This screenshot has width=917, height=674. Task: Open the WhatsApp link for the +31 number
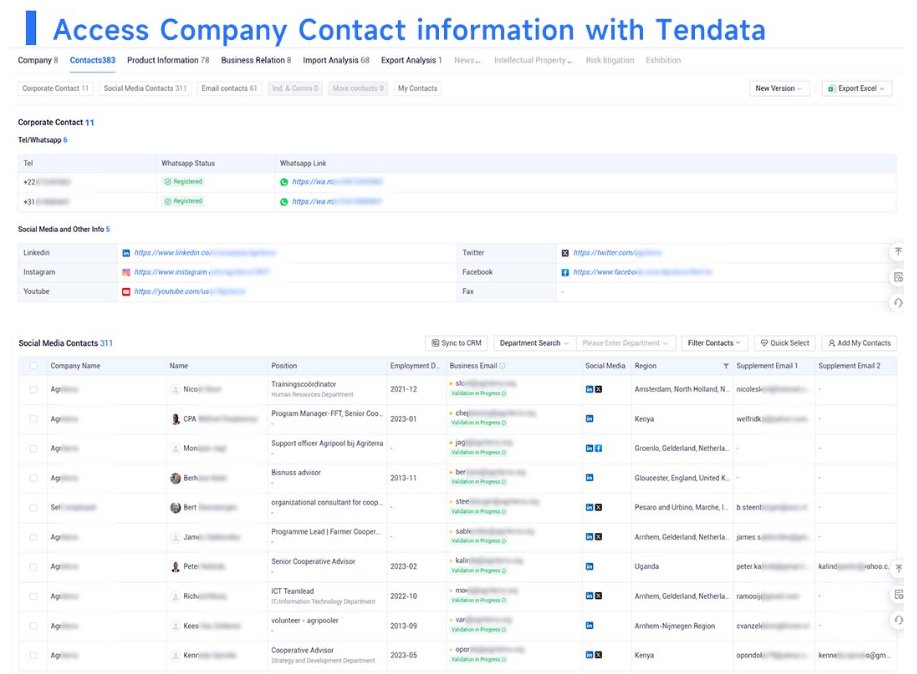337,201
